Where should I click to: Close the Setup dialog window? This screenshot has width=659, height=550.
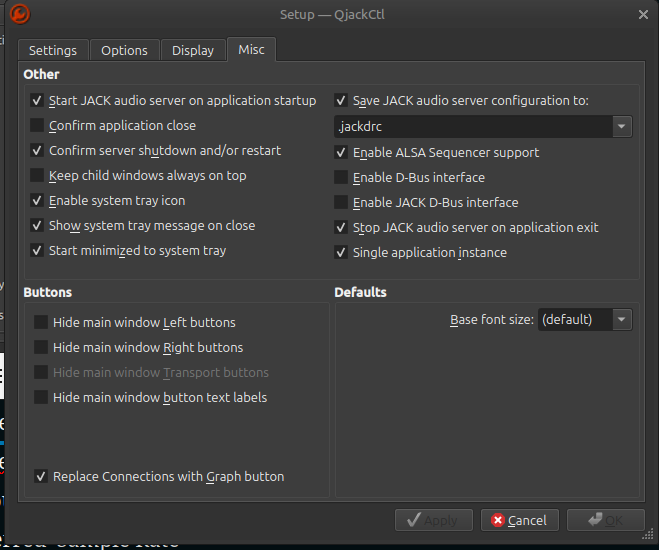643,15
